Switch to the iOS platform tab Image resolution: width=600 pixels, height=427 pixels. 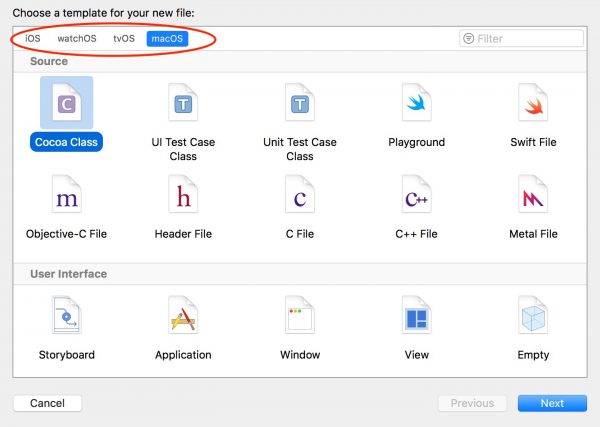(x=33, y=39)
